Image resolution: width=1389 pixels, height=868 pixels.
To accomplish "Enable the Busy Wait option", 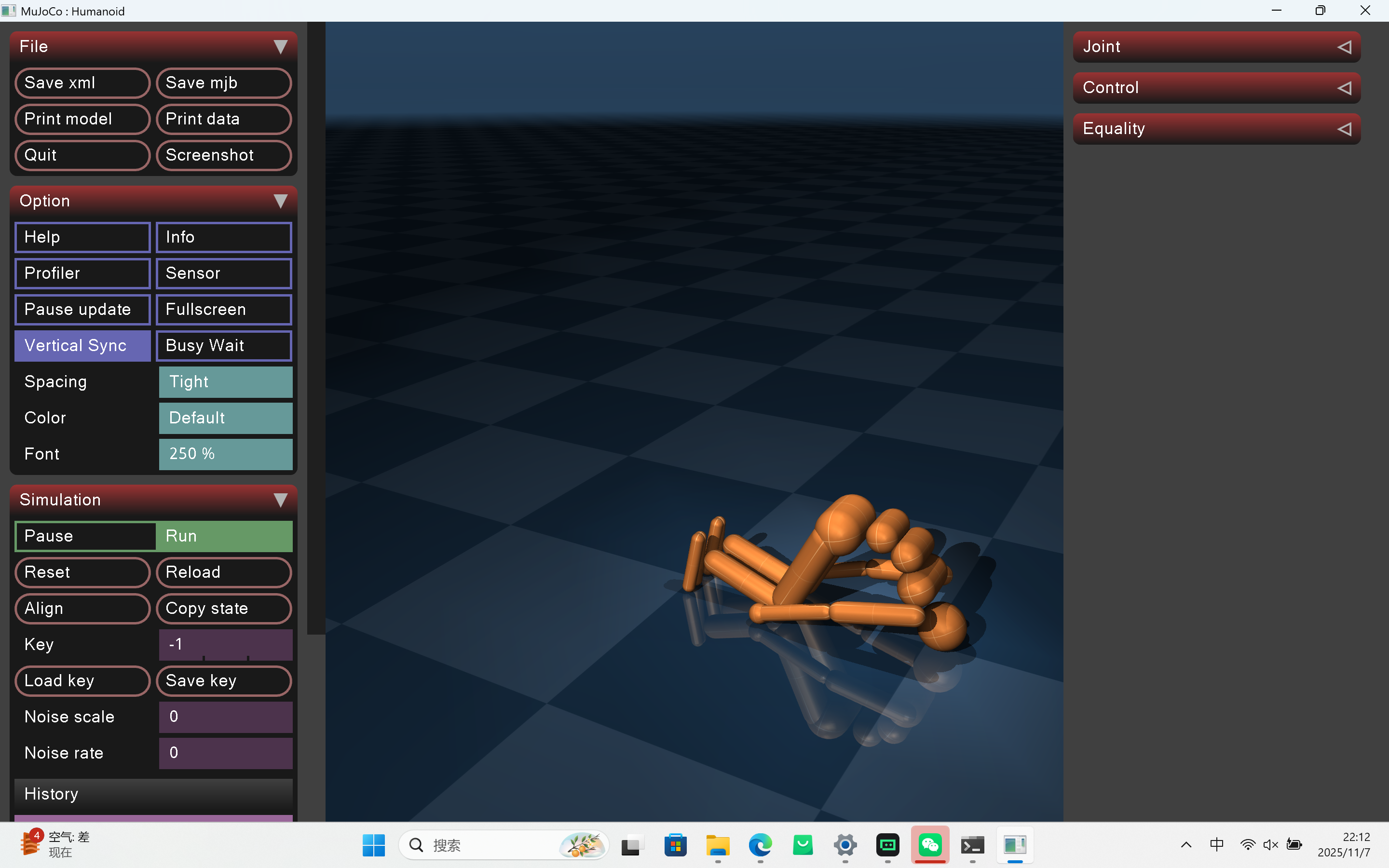I will coord(224,346).
